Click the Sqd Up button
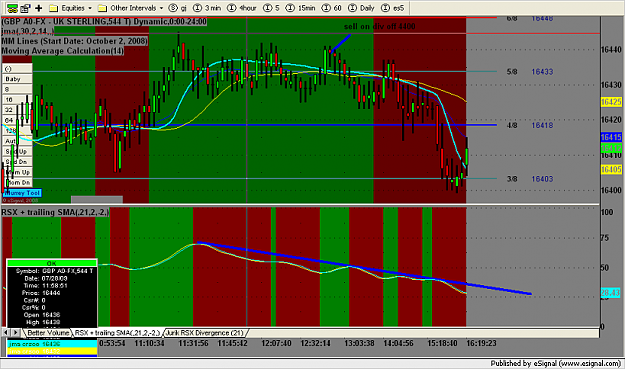 coord(16,151)
